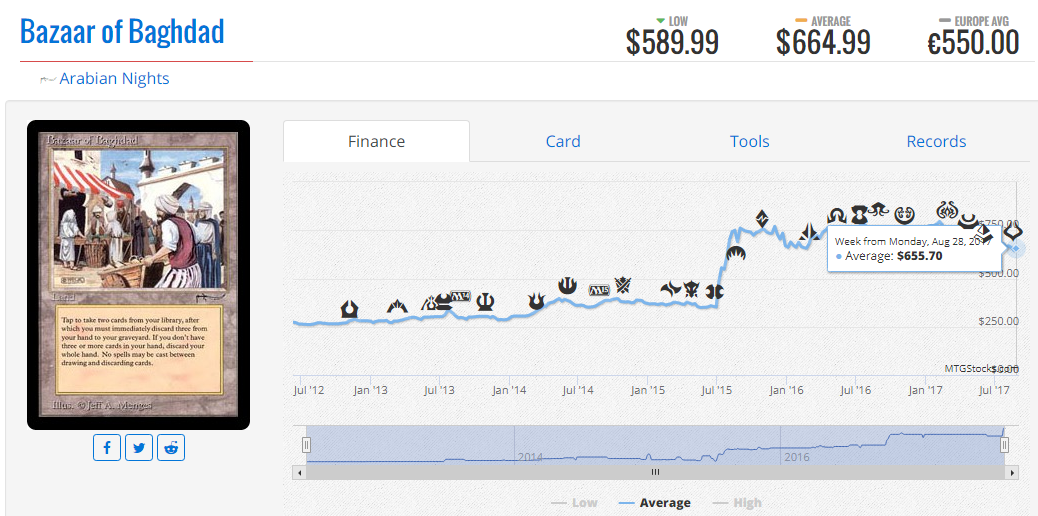Viewport: 1038px width, 516px height.
Task: Open the Tools tab
Action: 749,141
